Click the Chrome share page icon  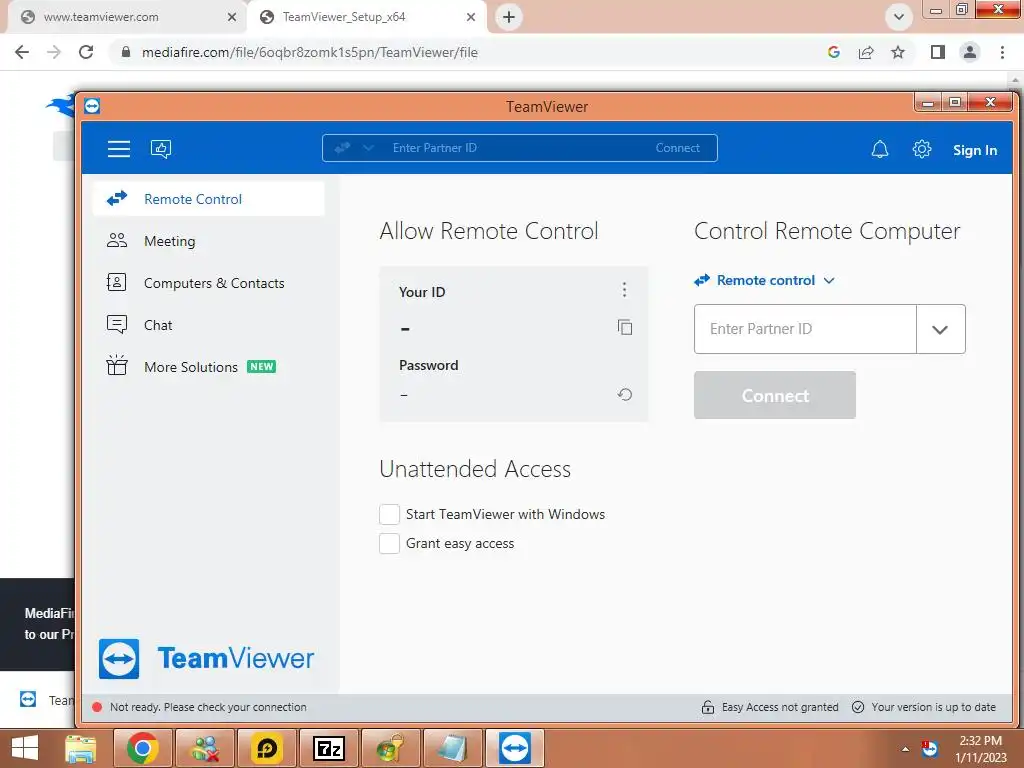point(866,52)
